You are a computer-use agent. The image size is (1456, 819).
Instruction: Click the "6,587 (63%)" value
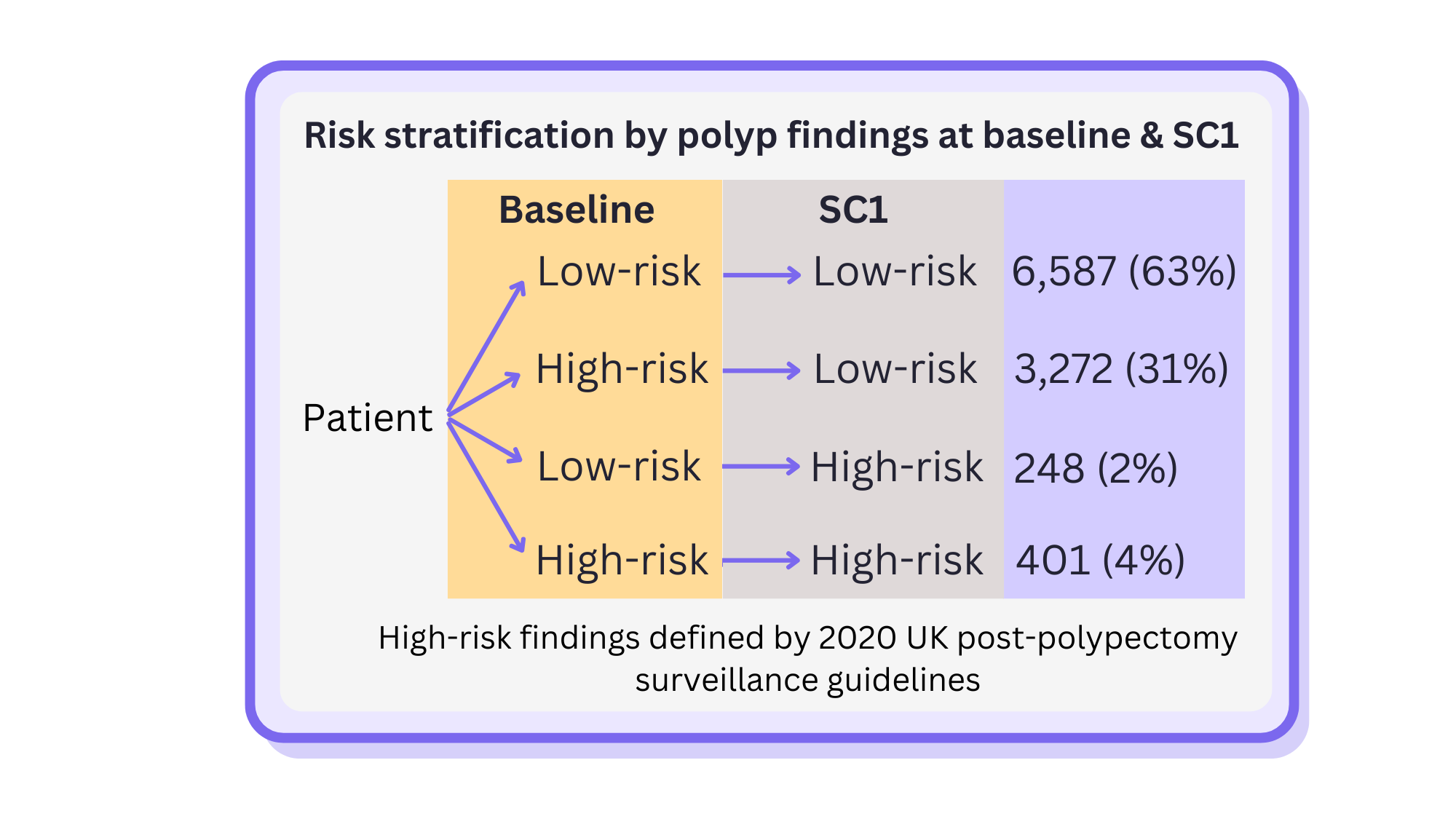coord(1124,272)
